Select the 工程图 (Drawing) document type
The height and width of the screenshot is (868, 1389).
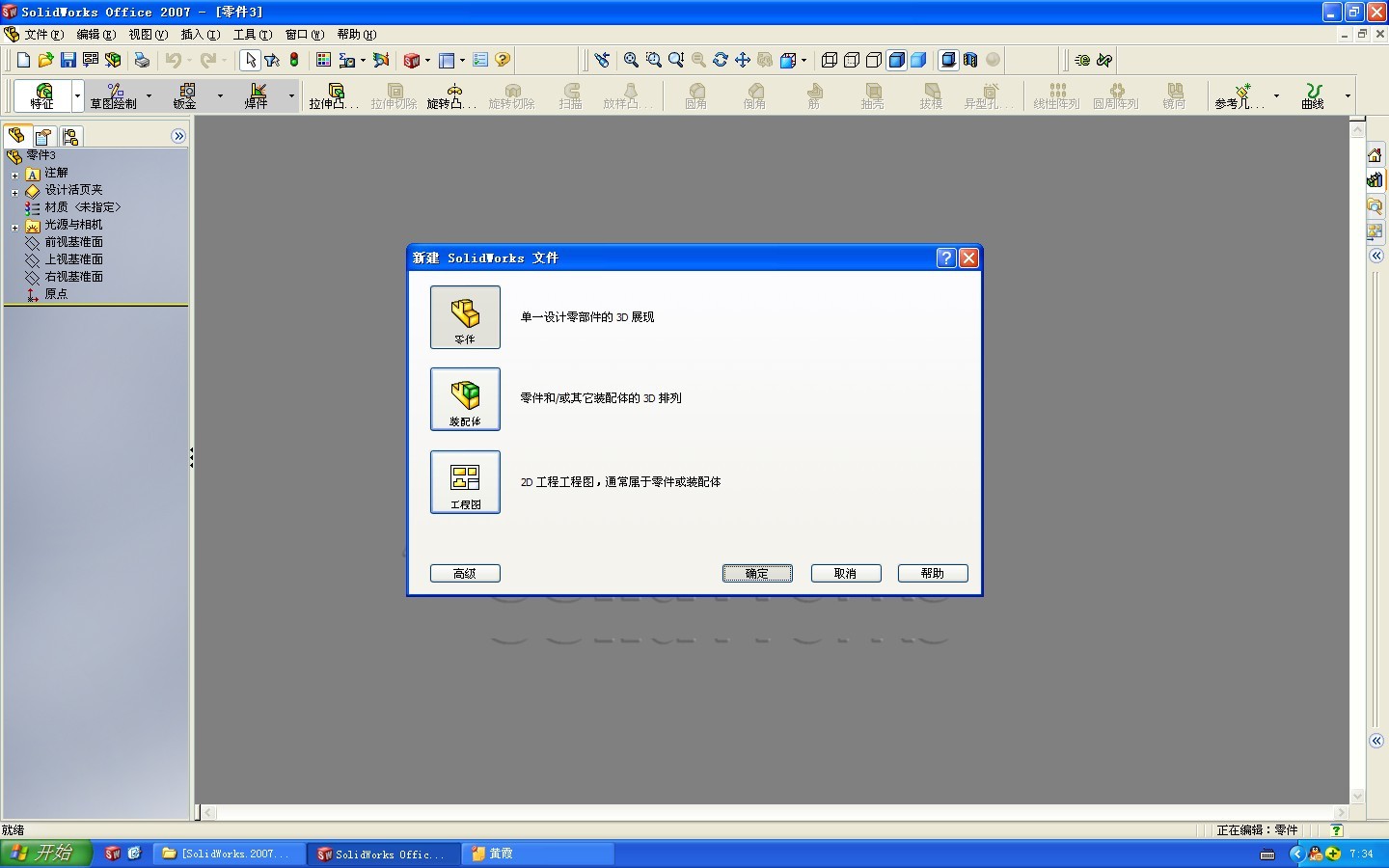[465, 482]
